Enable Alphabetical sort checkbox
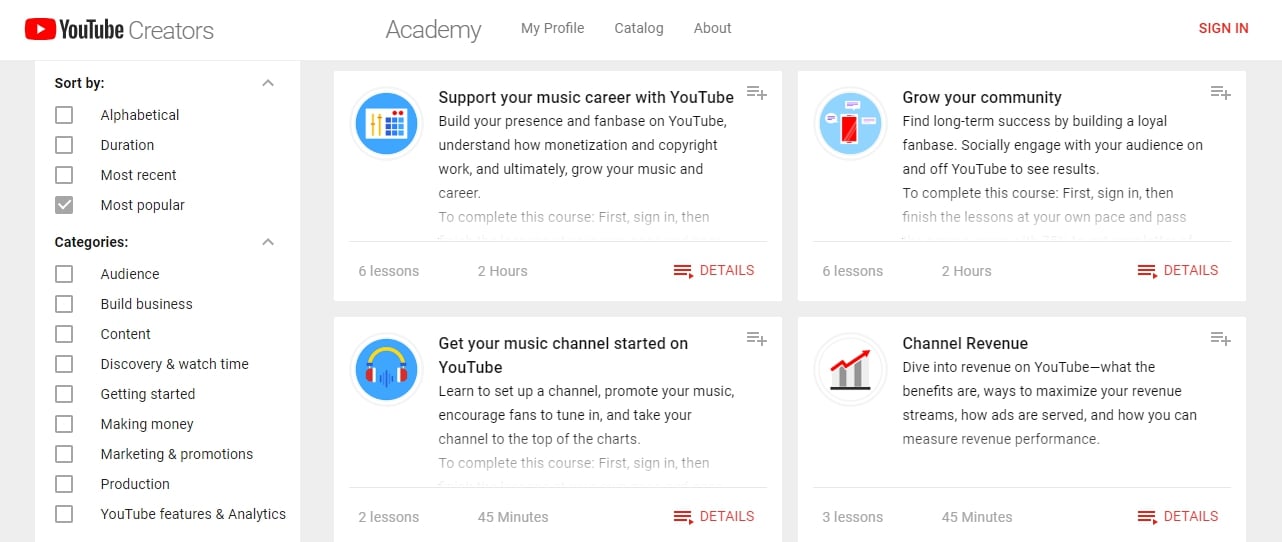 64,115
